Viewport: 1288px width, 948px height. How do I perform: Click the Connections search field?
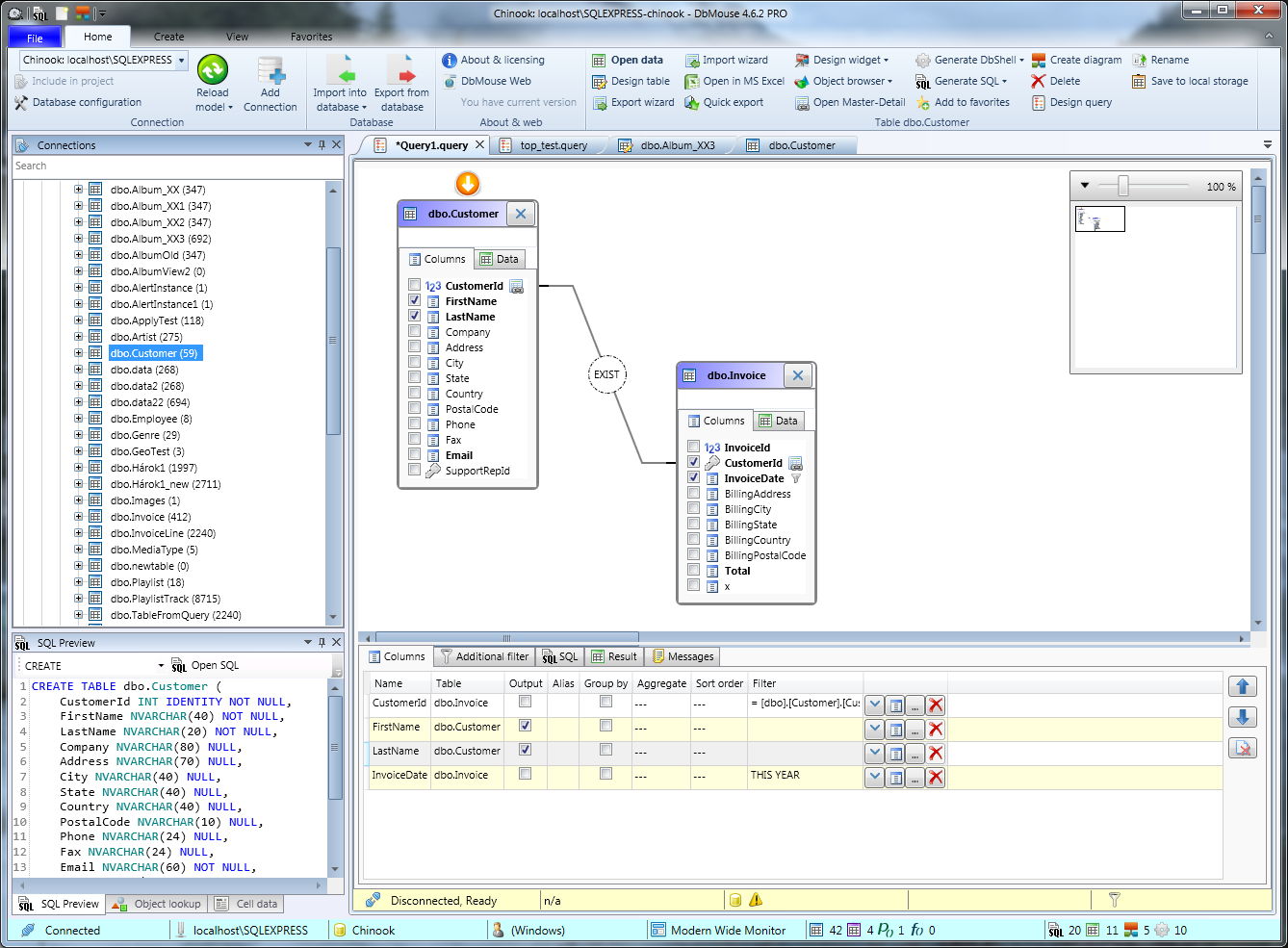point(177,166)
